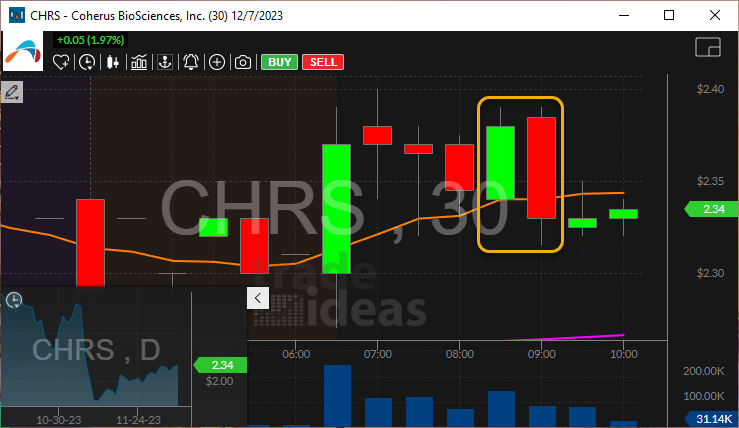
Task: Maximize the CHRS chart window
Action: (x=669, y=16)
